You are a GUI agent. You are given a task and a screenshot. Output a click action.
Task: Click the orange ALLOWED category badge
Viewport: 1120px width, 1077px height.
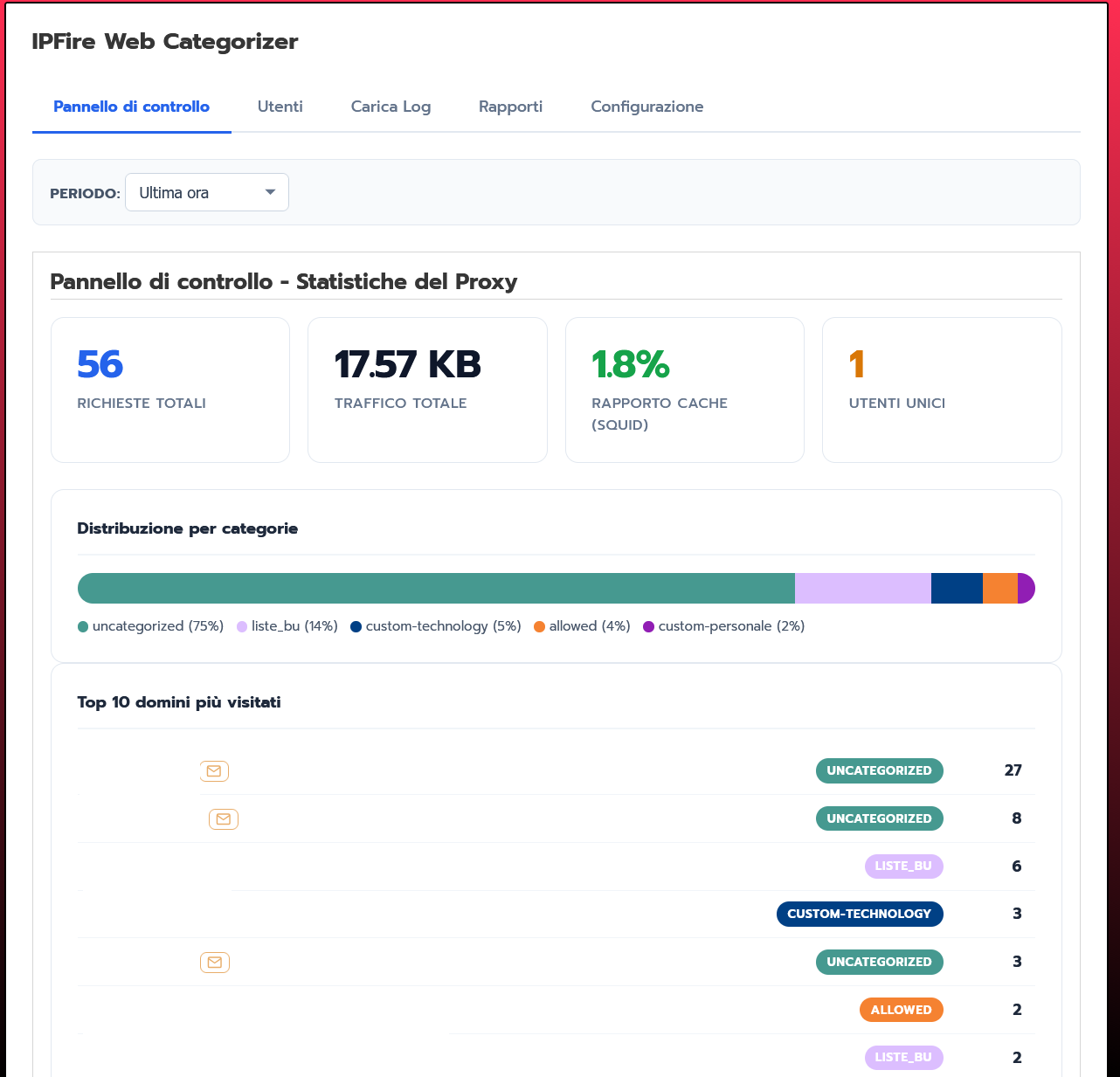coord(901,1011)
